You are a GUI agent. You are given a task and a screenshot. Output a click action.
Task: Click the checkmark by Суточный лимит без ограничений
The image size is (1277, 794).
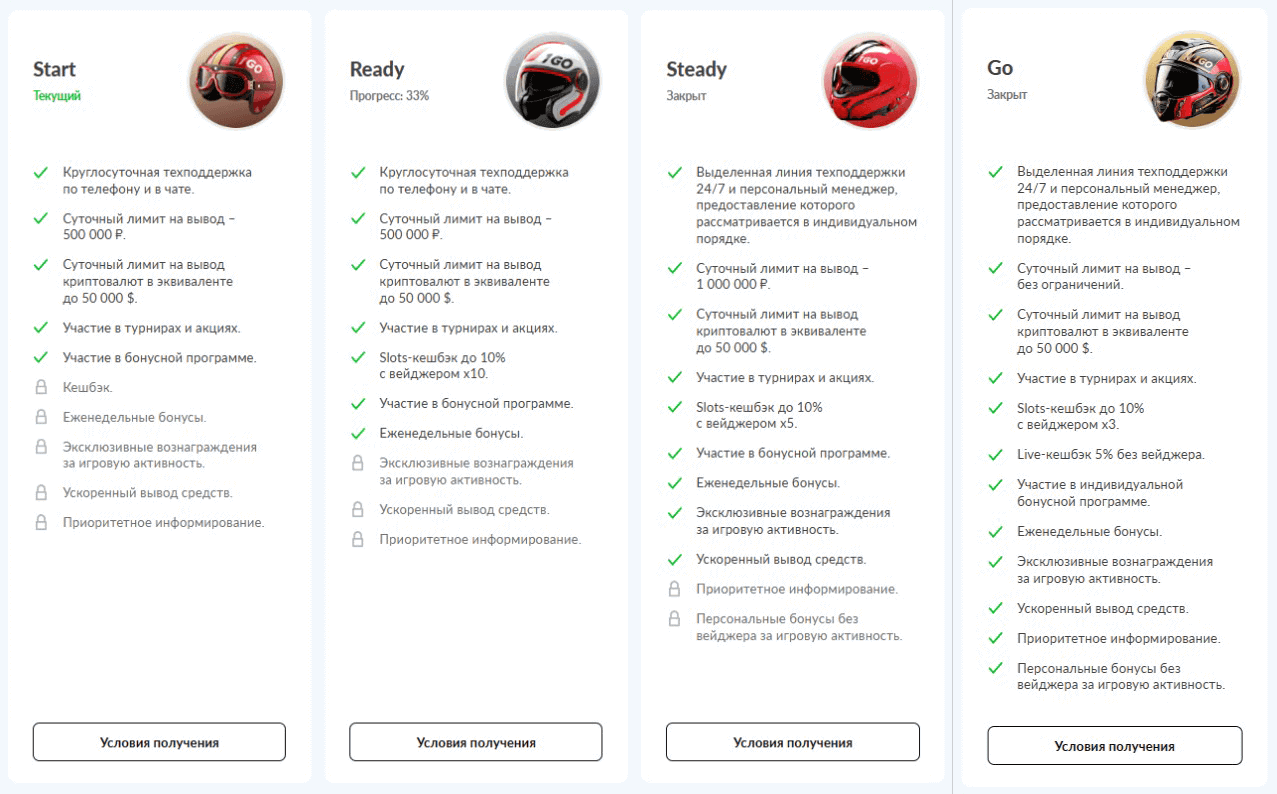pyautogui.click(x=995, y=269)
